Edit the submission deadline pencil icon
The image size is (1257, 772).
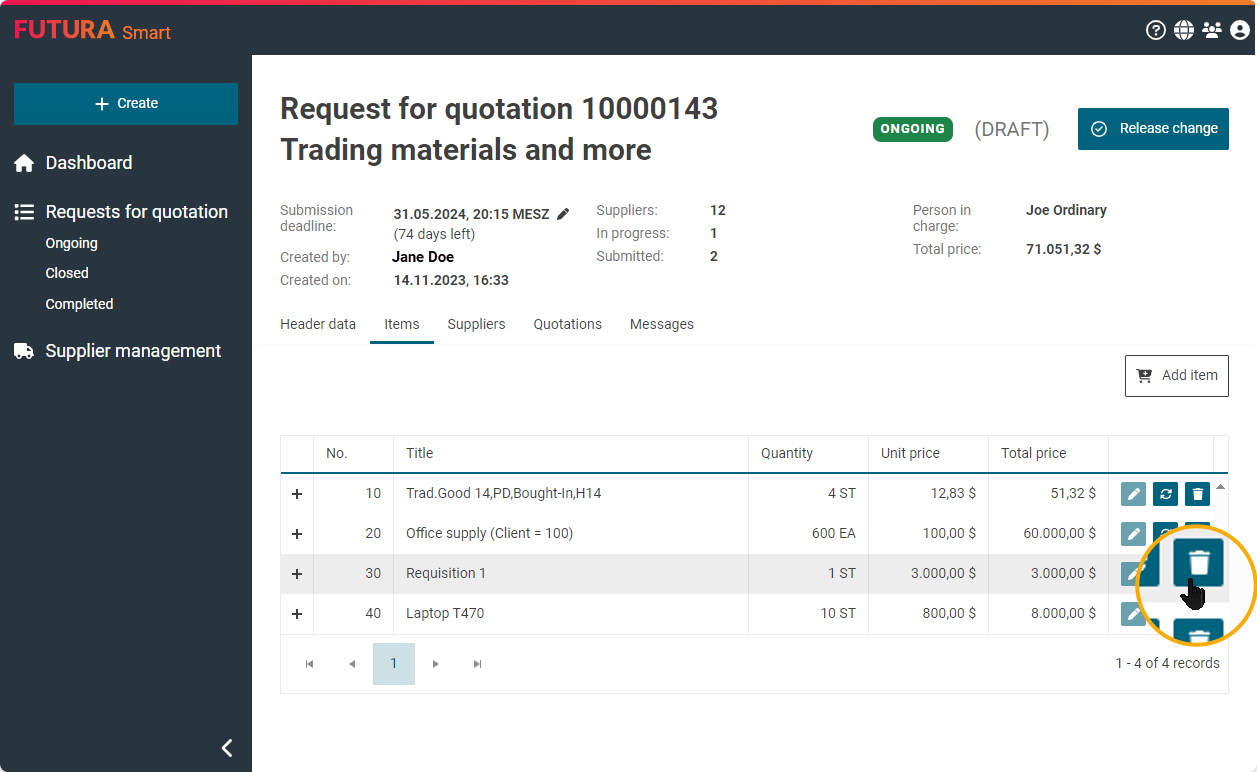pyautogui.click(x=563, y=214)
